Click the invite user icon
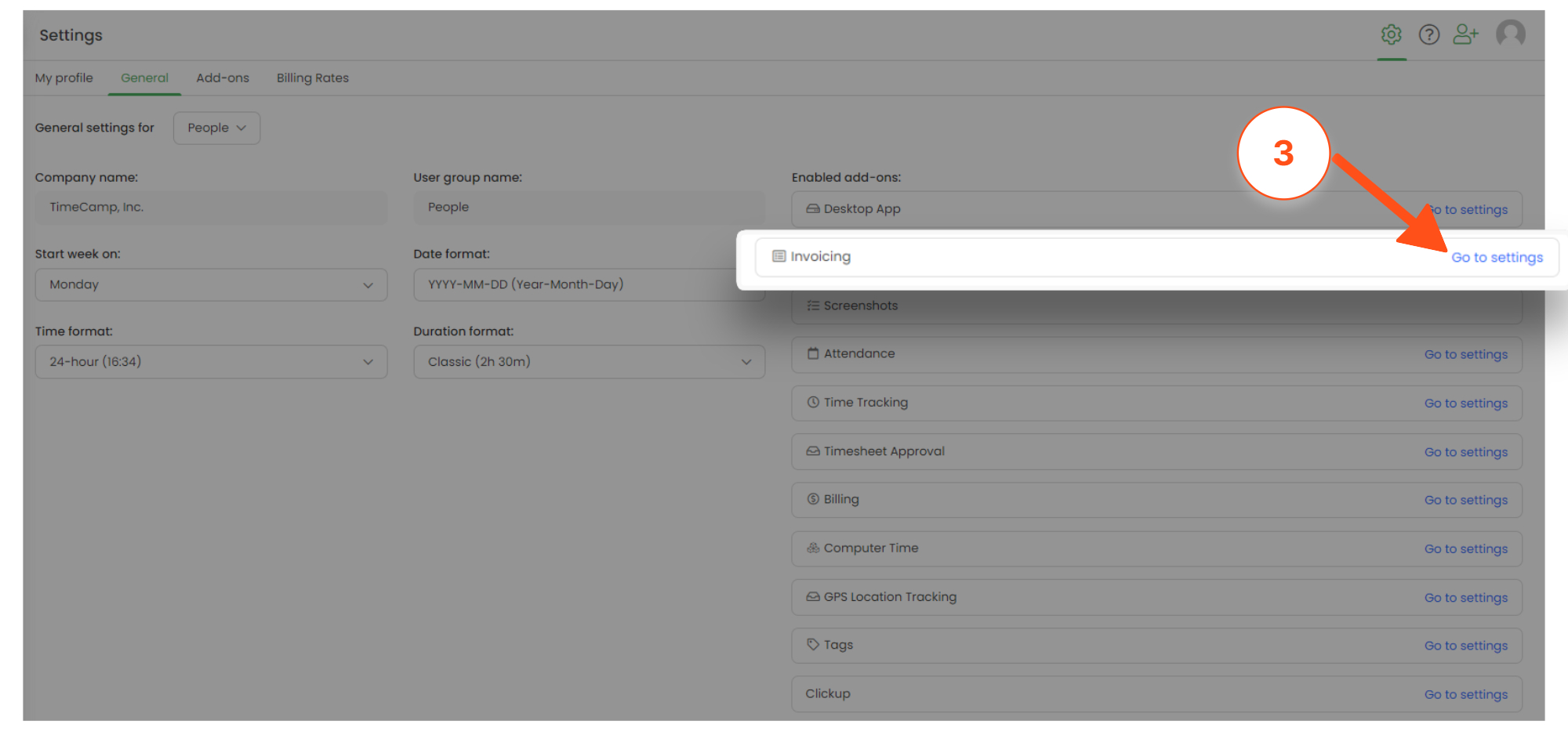Viewport: 1568px width, 731px height. click(x=1465, y=34)
